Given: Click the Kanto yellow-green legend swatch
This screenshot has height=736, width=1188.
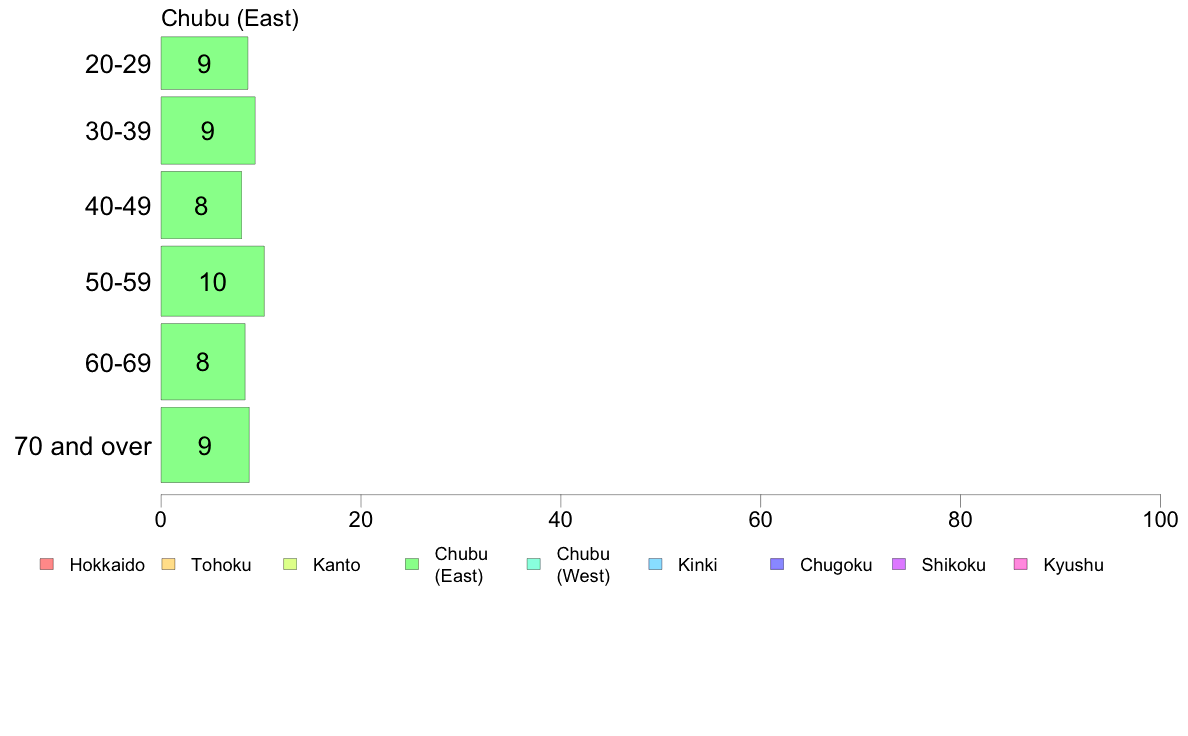Looking at the screenshot, I should pos(290,564).
